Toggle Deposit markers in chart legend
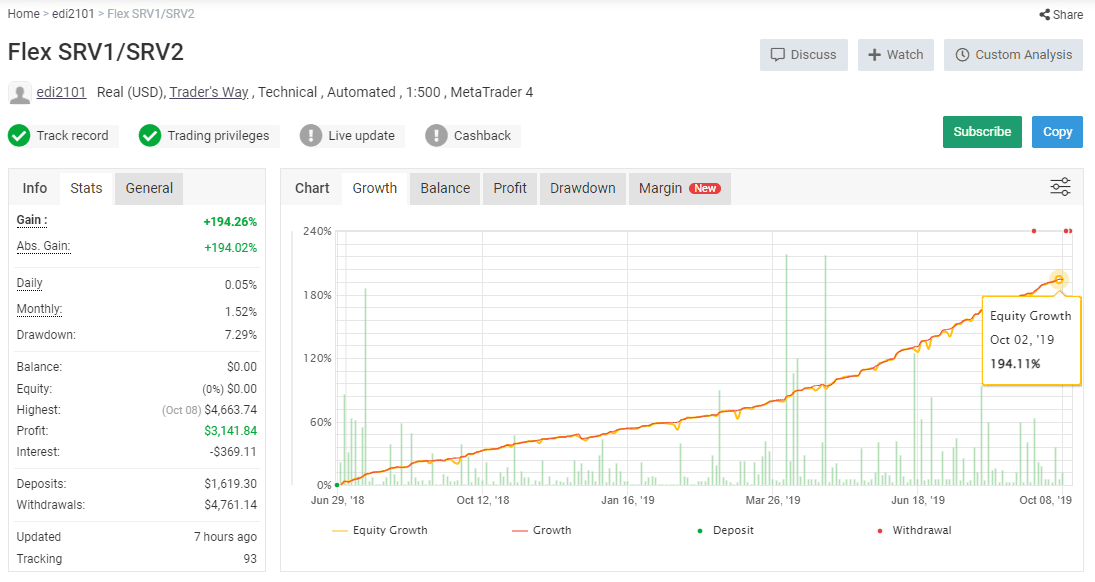 (725, 530)
